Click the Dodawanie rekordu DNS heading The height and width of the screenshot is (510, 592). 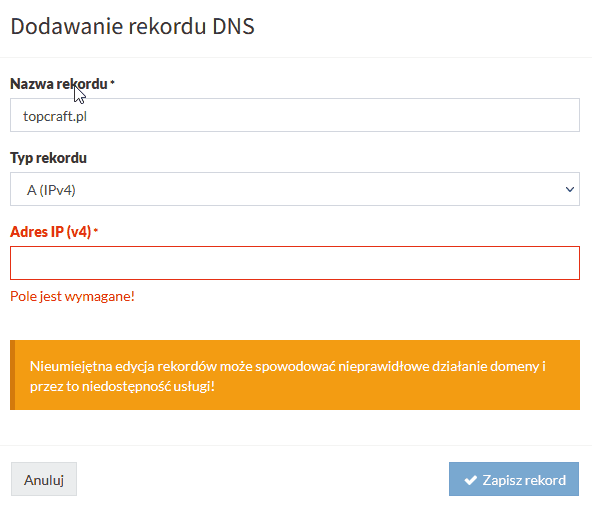133,26
